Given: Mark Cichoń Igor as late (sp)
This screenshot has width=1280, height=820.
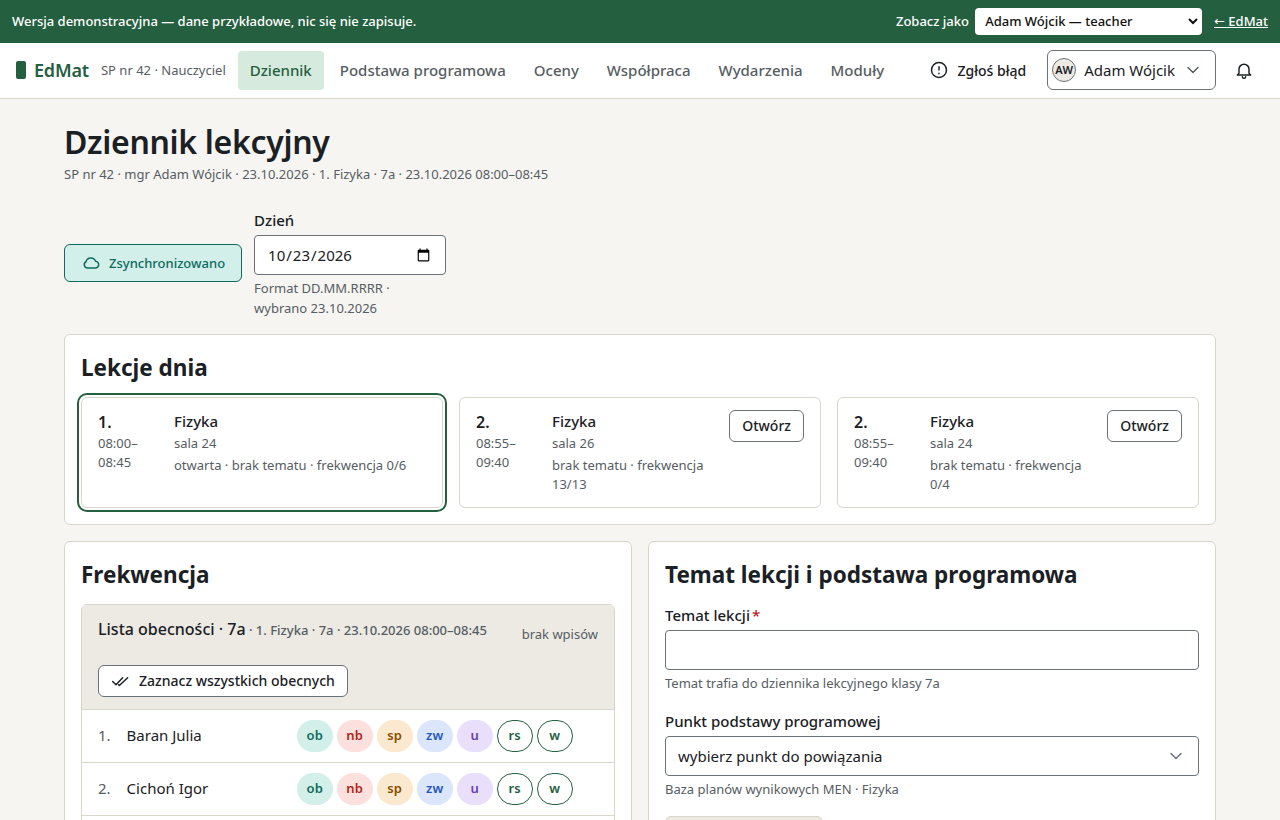Looking at the screenshot, I should coord(395,789).
